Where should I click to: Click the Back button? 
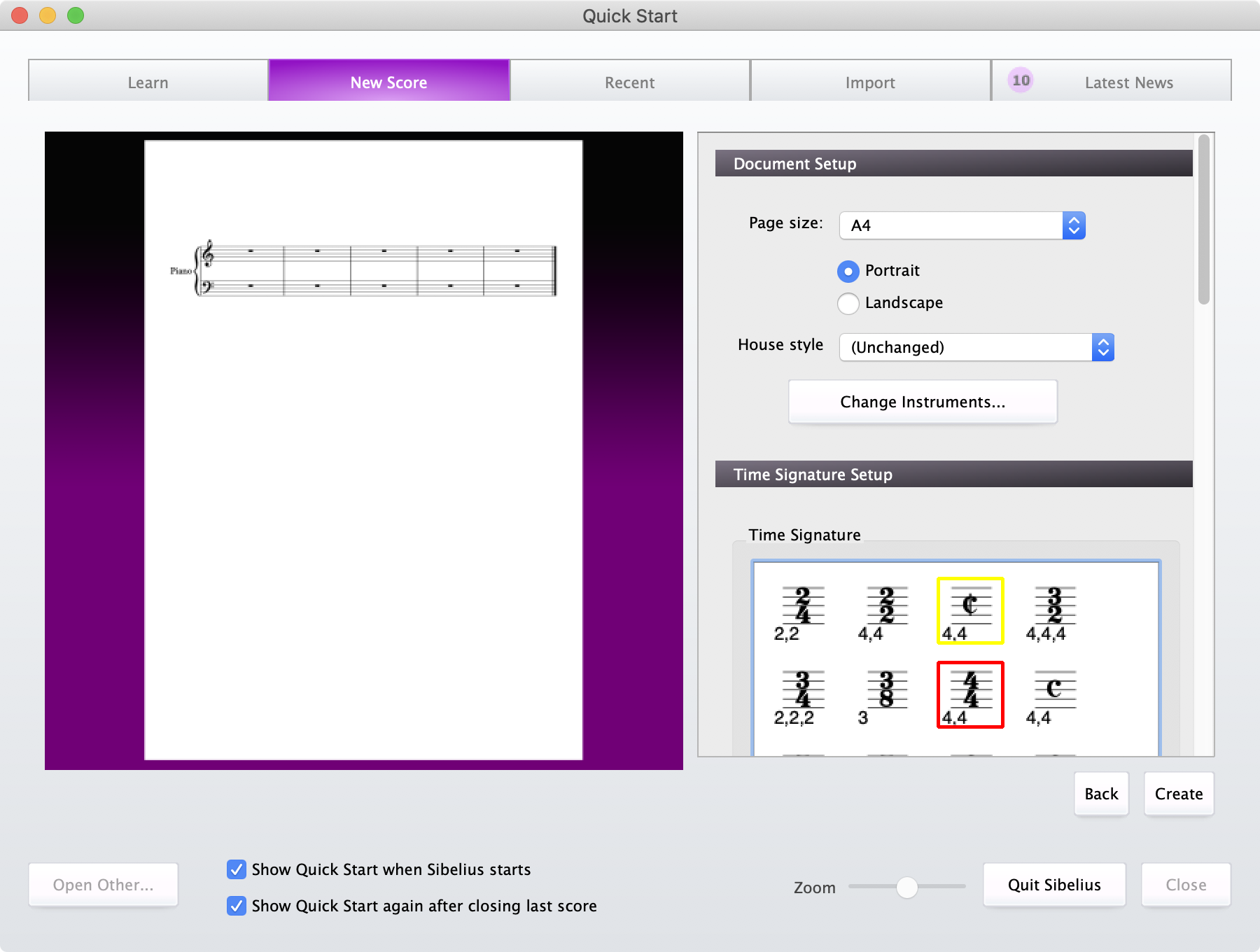coord(1101,794)
